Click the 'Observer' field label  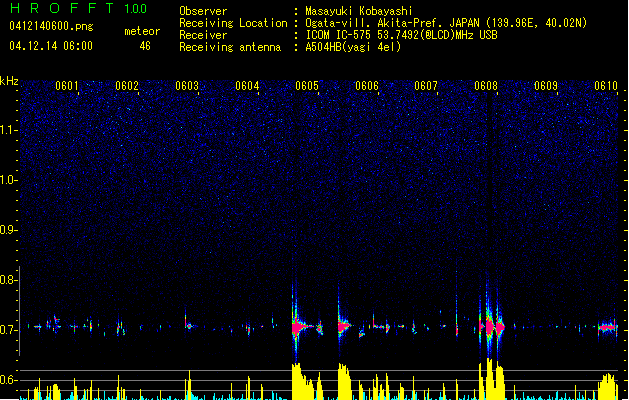pyautogui.click(x=203, y=11)
